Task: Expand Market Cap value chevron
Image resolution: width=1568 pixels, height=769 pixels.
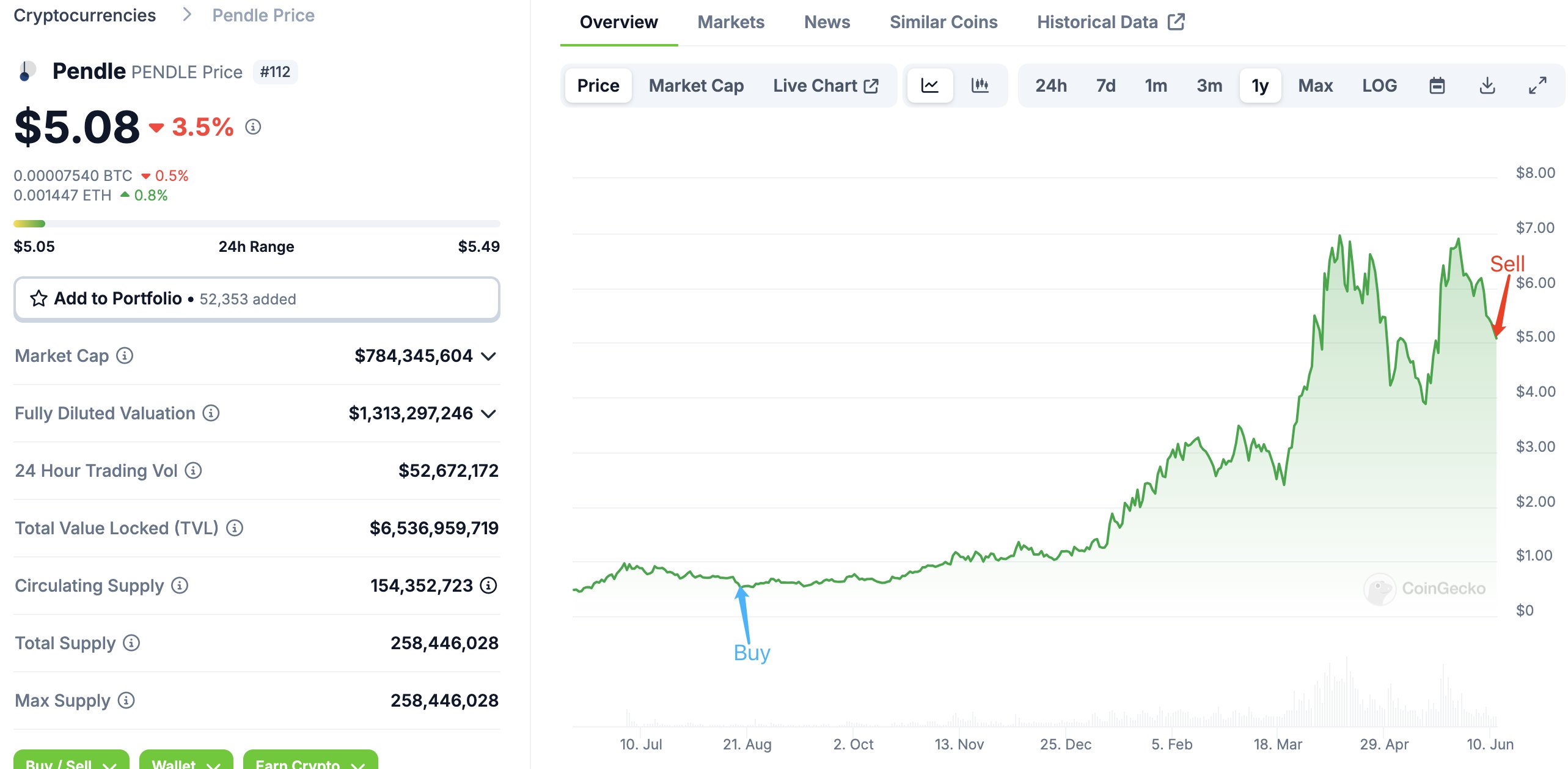Action: click(488, 356)
